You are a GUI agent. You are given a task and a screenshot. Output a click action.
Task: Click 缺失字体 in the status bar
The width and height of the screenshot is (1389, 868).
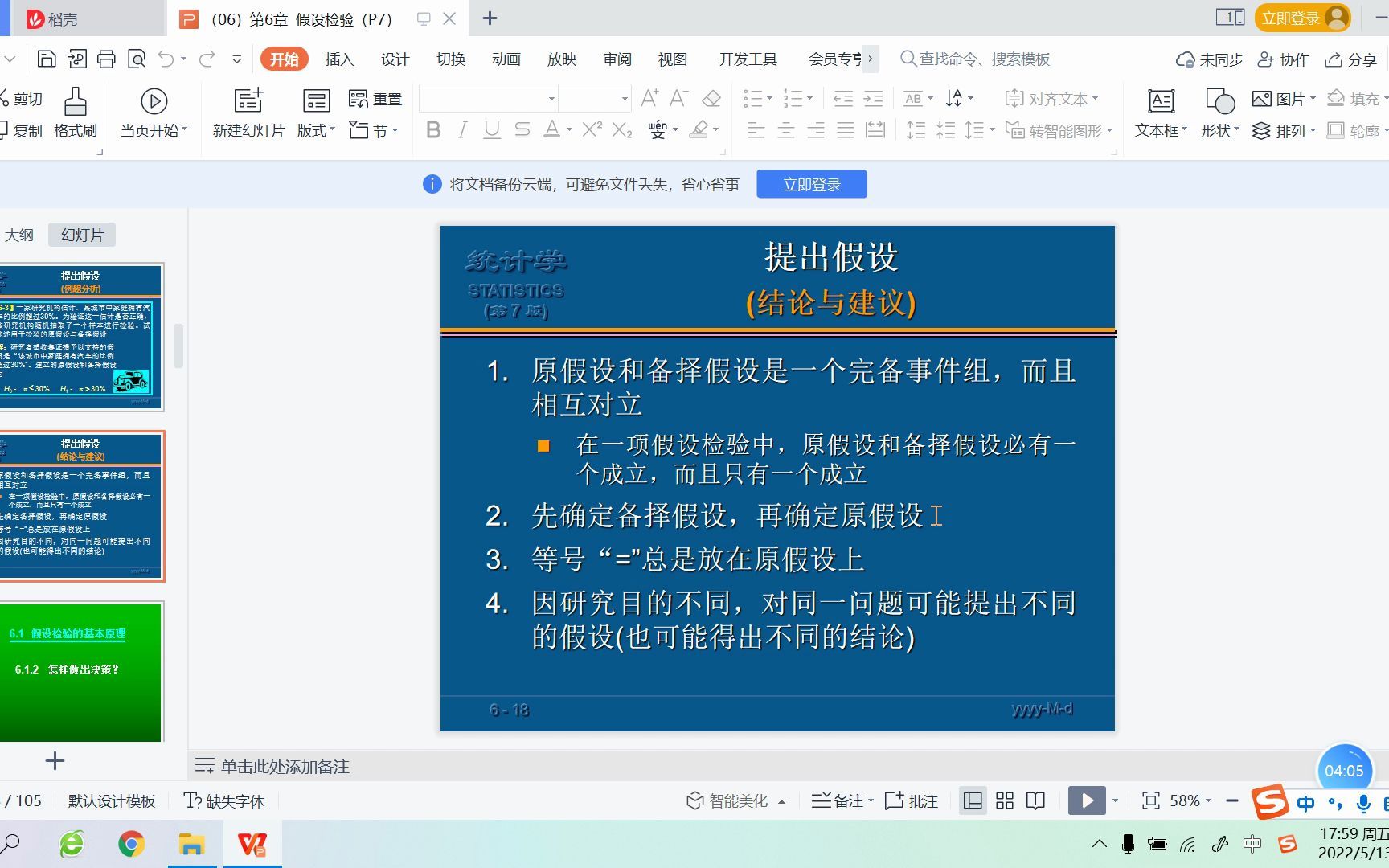(x=225, y=800)
